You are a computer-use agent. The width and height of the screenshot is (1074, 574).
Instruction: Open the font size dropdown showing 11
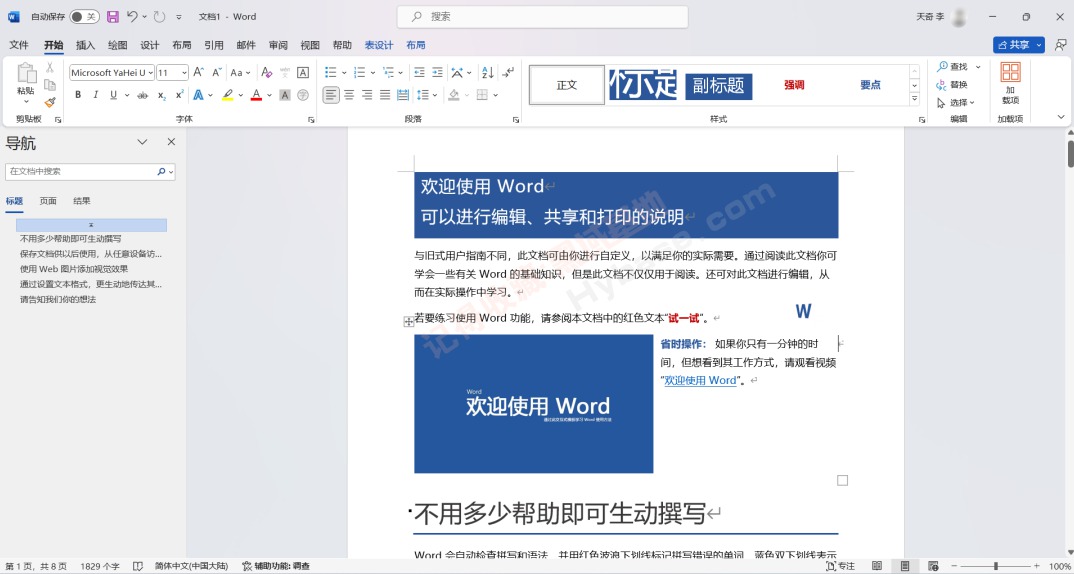coord(184,73)
